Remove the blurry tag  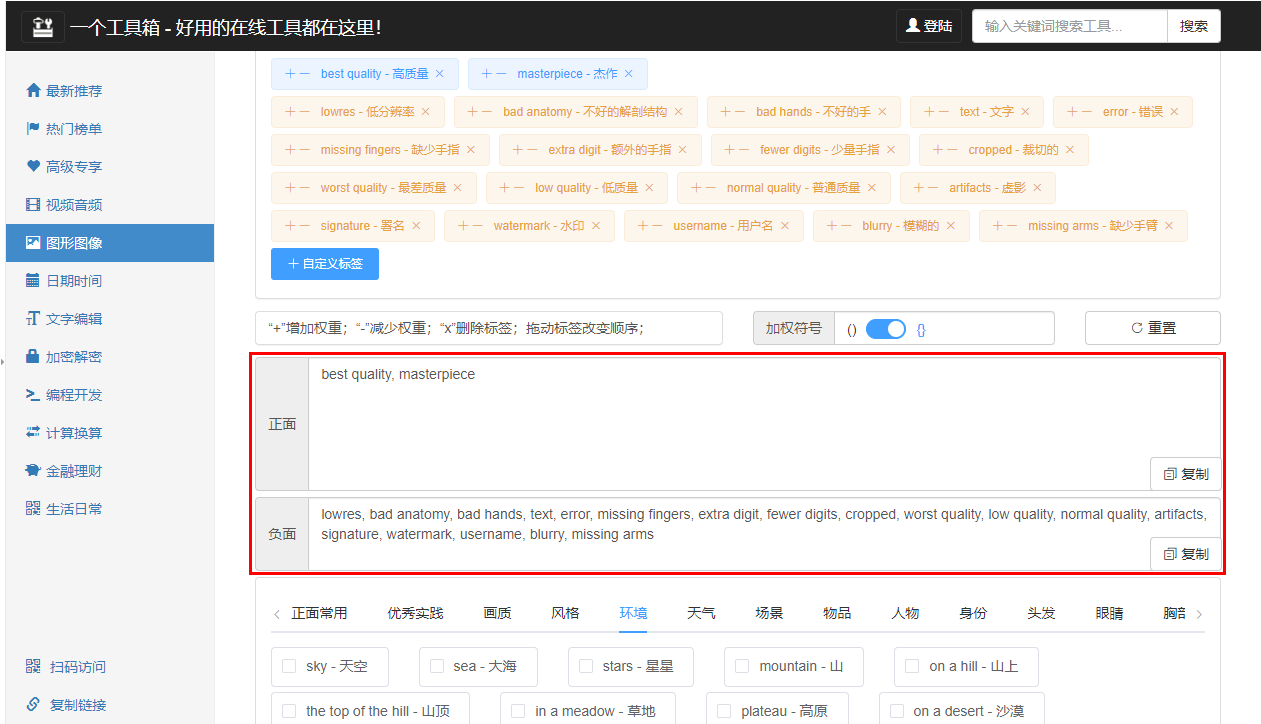tap(951, 226)
